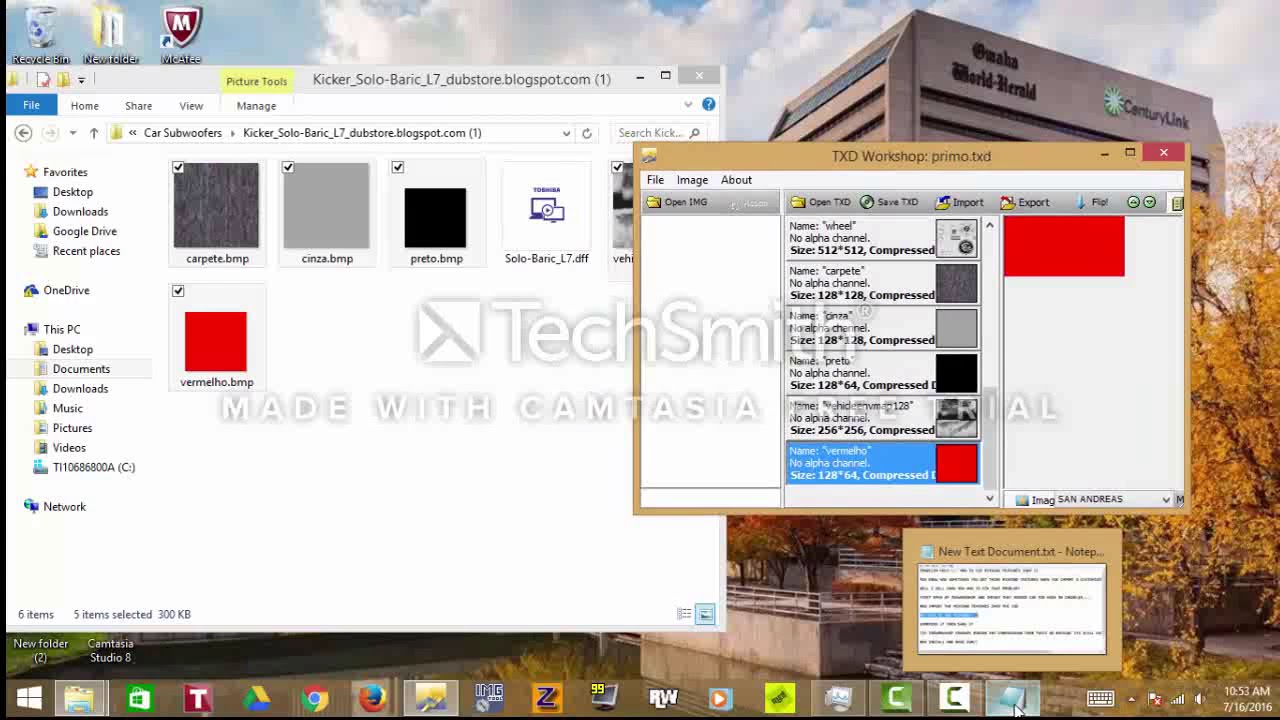Select the "carpete" texture entry
The height and width of the screenshot is (720, 1280).
[883, 283]
